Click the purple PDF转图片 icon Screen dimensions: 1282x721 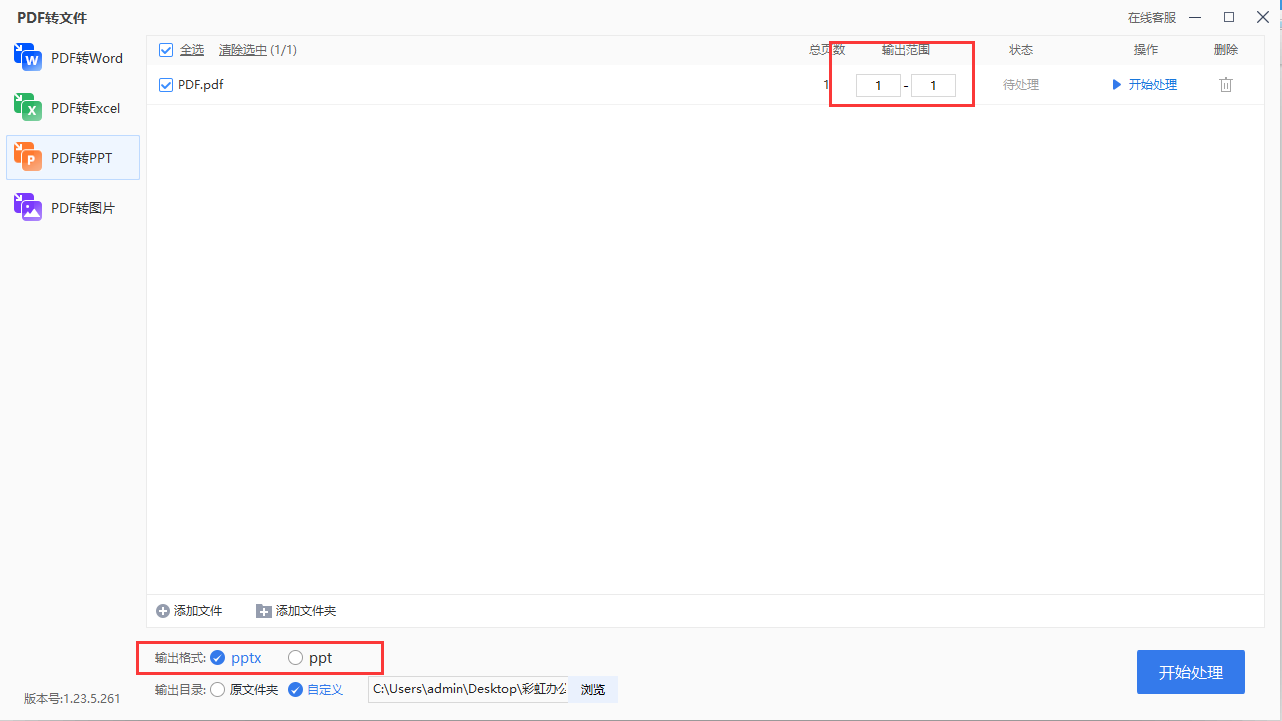click(28, 207)
